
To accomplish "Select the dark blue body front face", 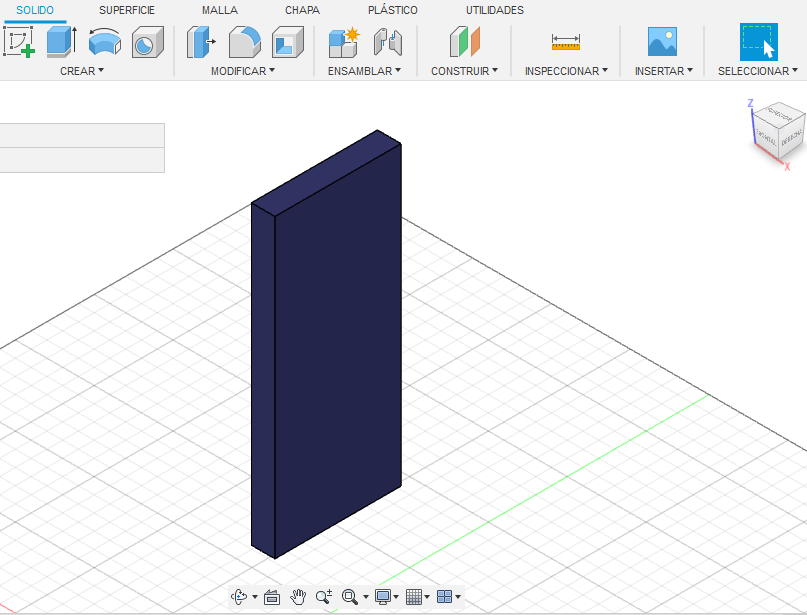I will pos(338,350).
